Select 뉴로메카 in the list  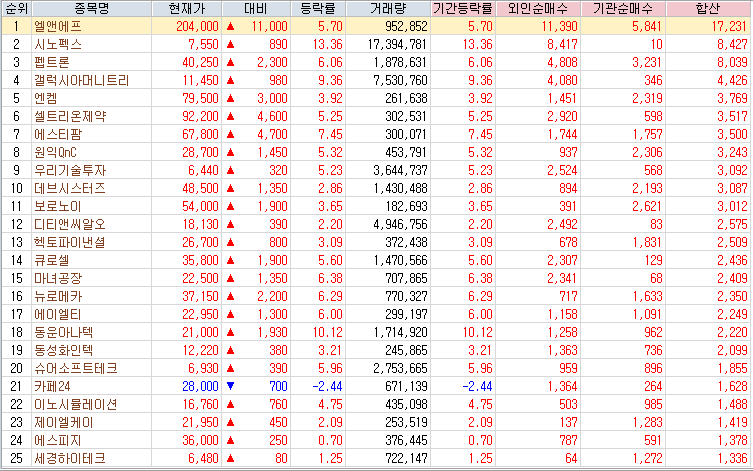58,297
